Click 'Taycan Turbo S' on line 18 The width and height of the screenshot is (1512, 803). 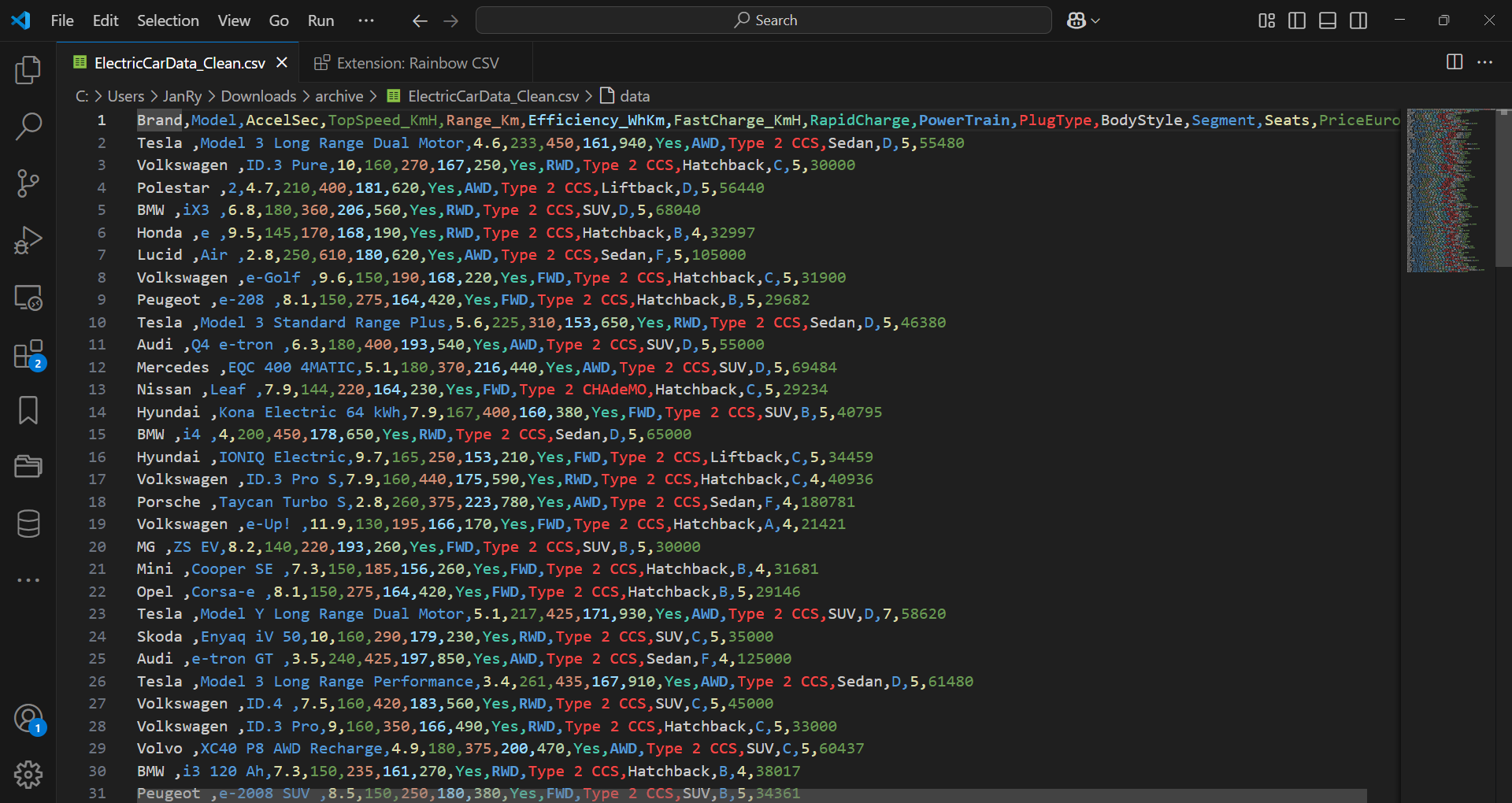tap(282, 502)
